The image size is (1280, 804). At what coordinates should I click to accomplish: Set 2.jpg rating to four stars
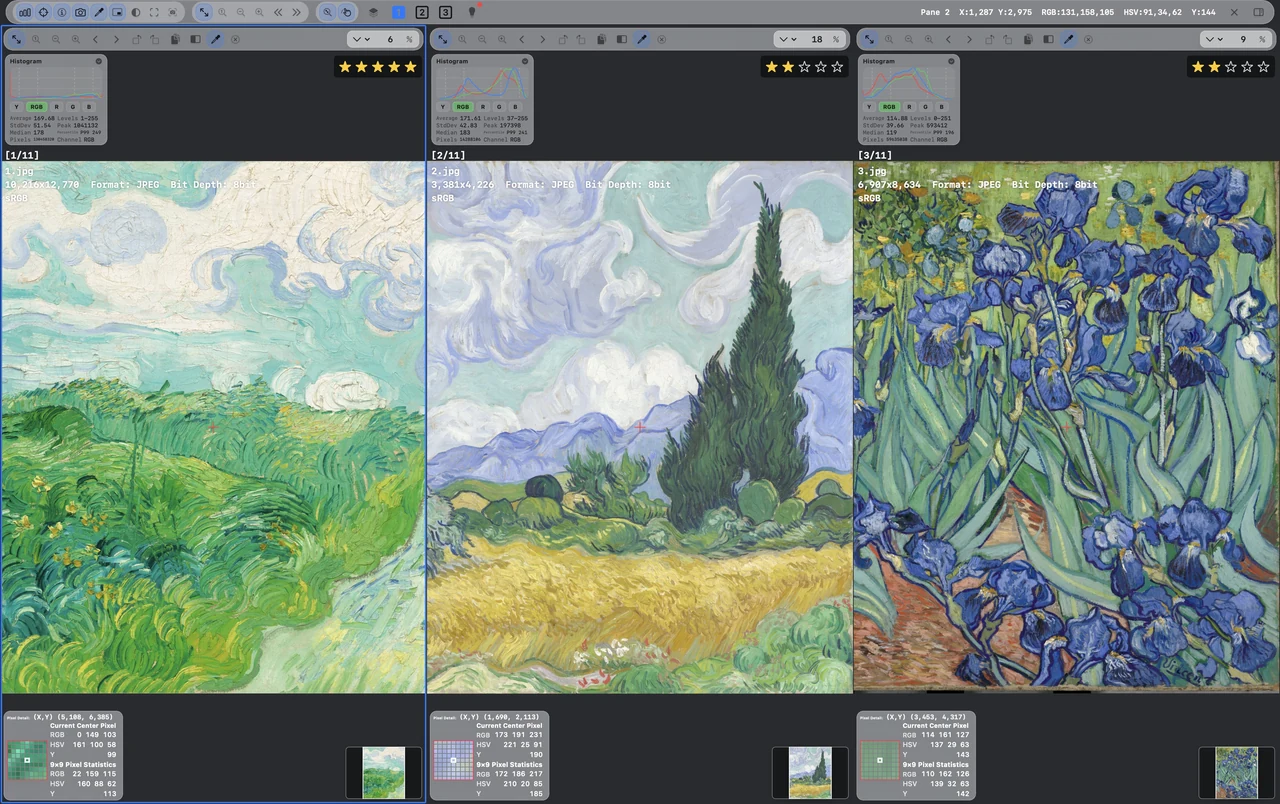pyautogui.click(x=821, y=67)
